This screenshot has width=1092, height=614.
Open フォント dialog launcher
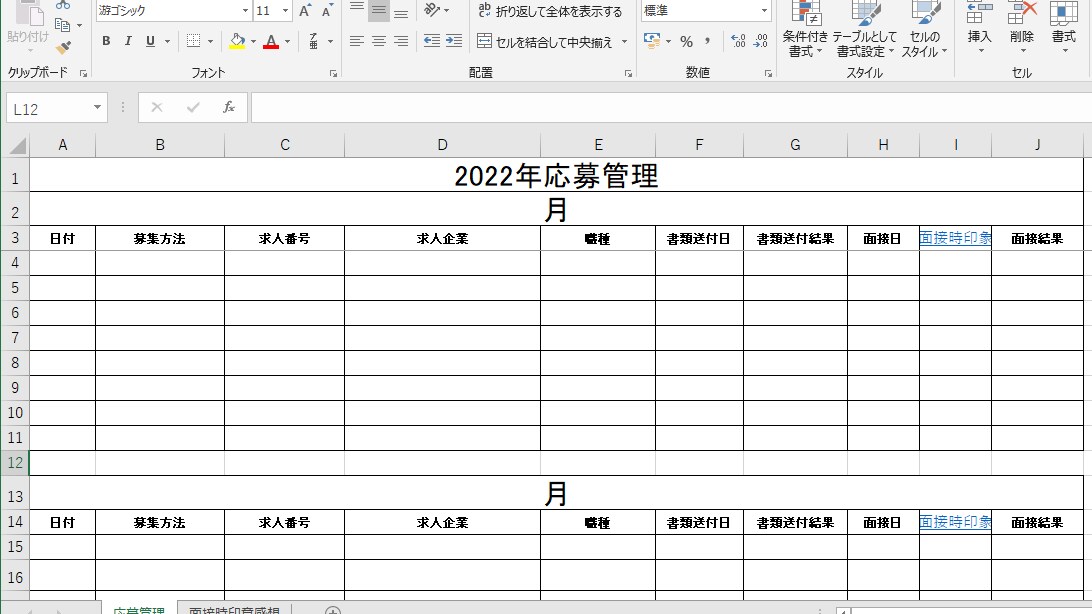334,73
